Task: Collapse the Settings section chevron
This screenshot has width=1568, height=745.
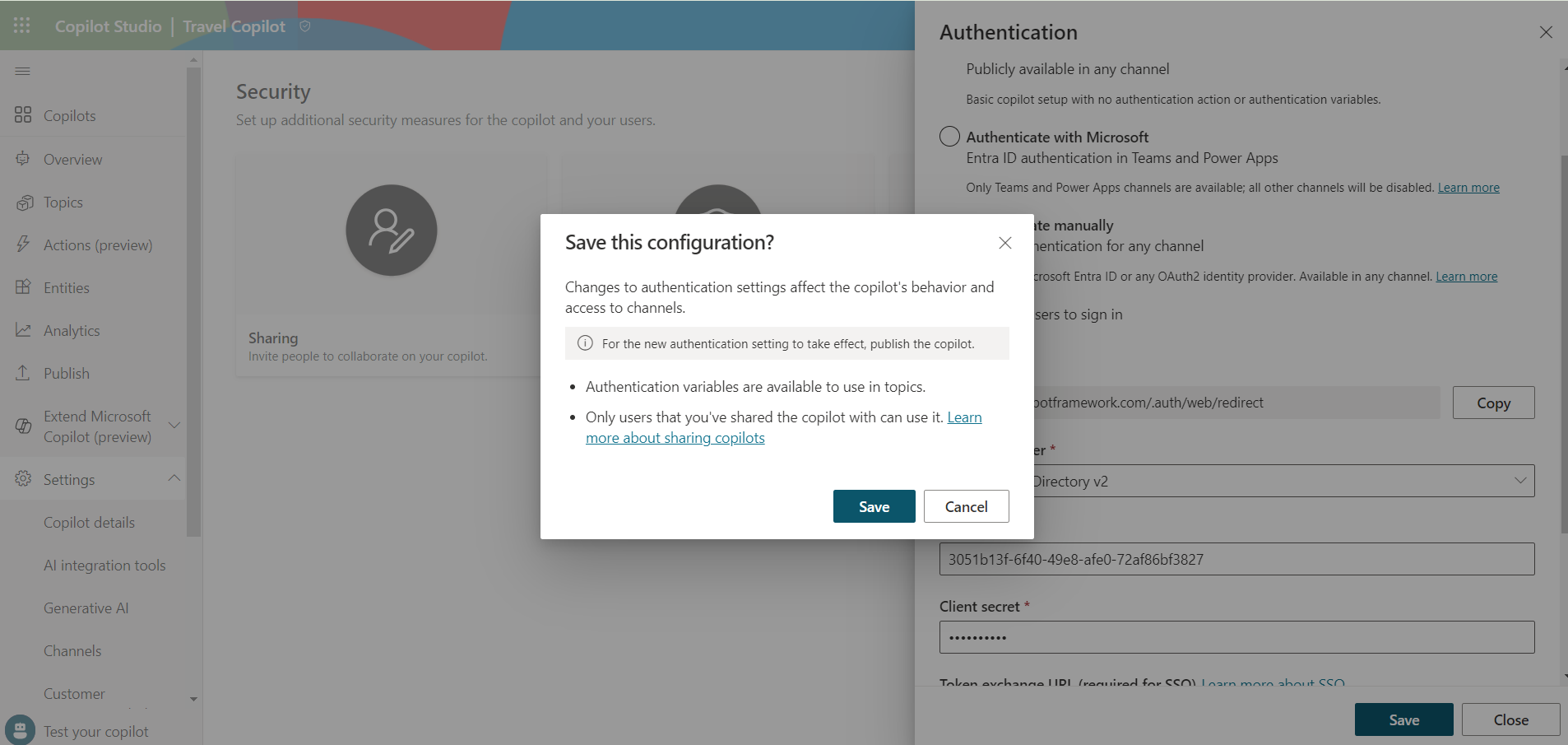Action: click(x=174, y=478)
